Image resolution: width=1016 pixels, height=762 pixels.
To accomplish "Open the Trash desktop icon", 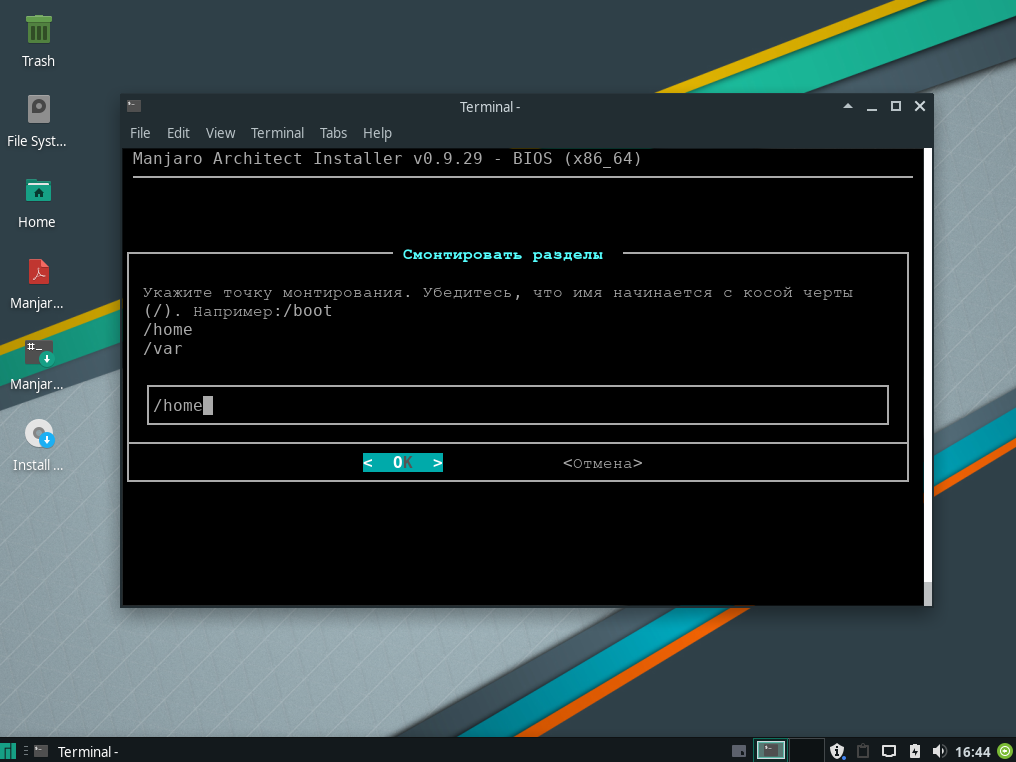I will [x=38, y=30].
